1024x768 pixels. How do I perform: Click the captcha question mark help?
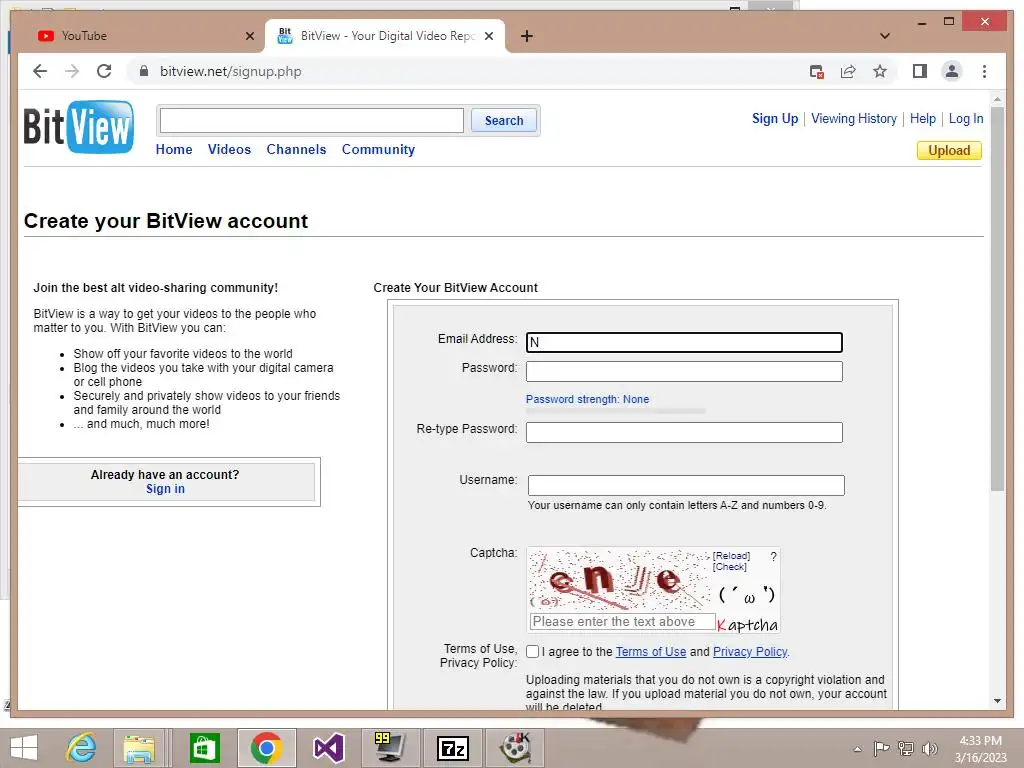pyautogui.click(x=773, y=557)
